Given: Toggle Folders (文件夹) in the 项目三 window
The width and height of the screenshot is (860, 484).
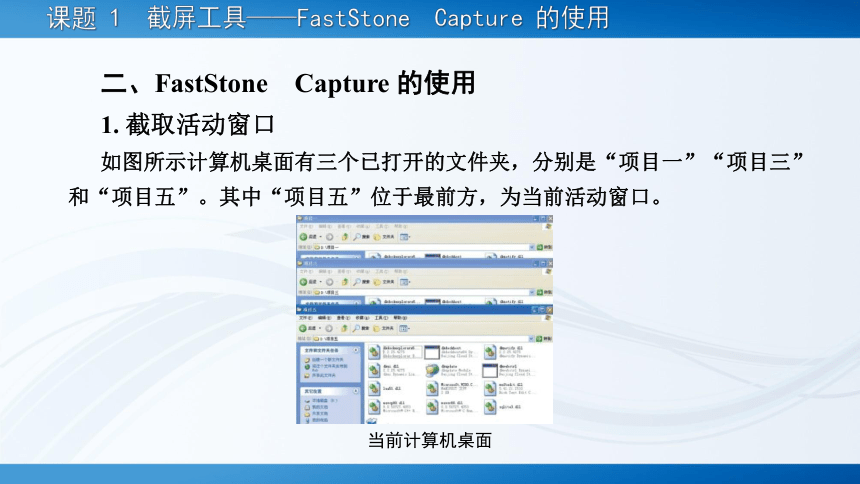Looking at the screenshot, I should [384, 282].
